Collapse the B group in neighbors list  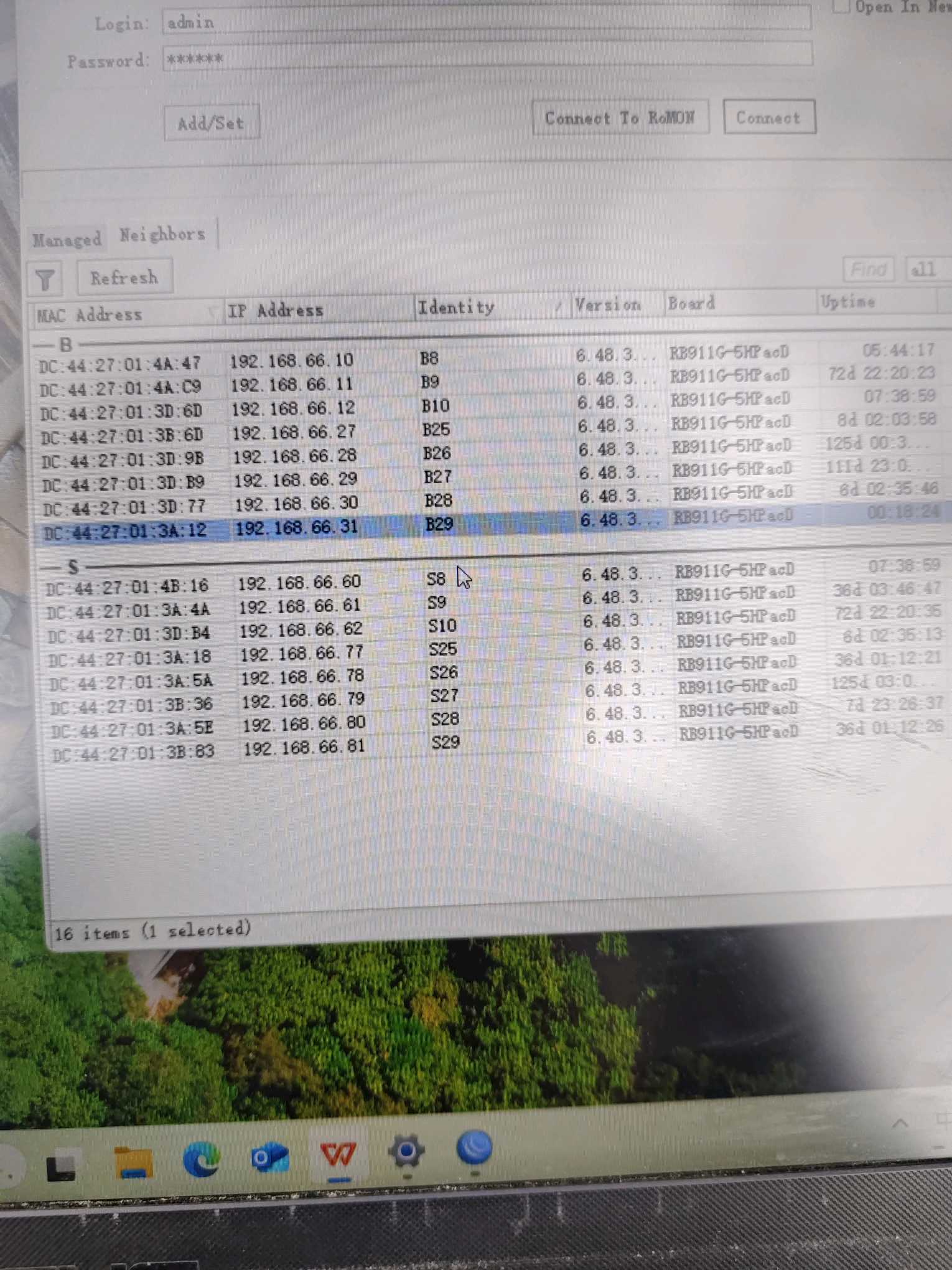[x=46, y=345]
